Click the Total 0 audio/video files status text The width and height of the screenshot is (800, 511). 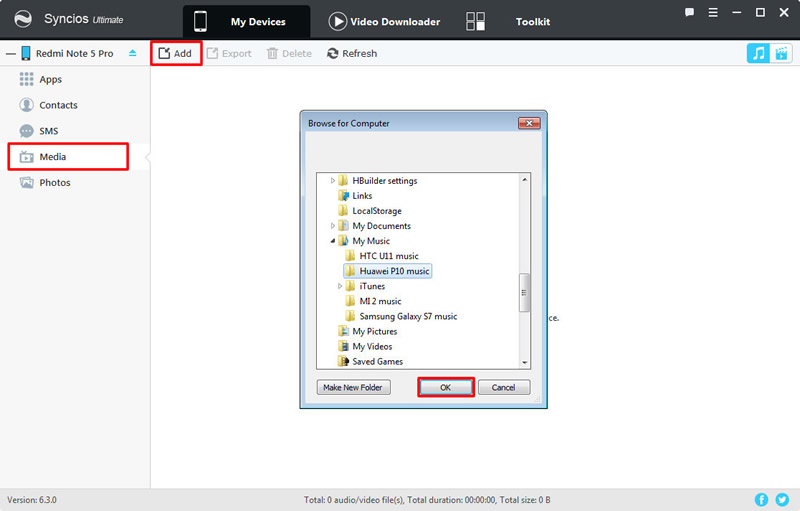tap(427, 500)
